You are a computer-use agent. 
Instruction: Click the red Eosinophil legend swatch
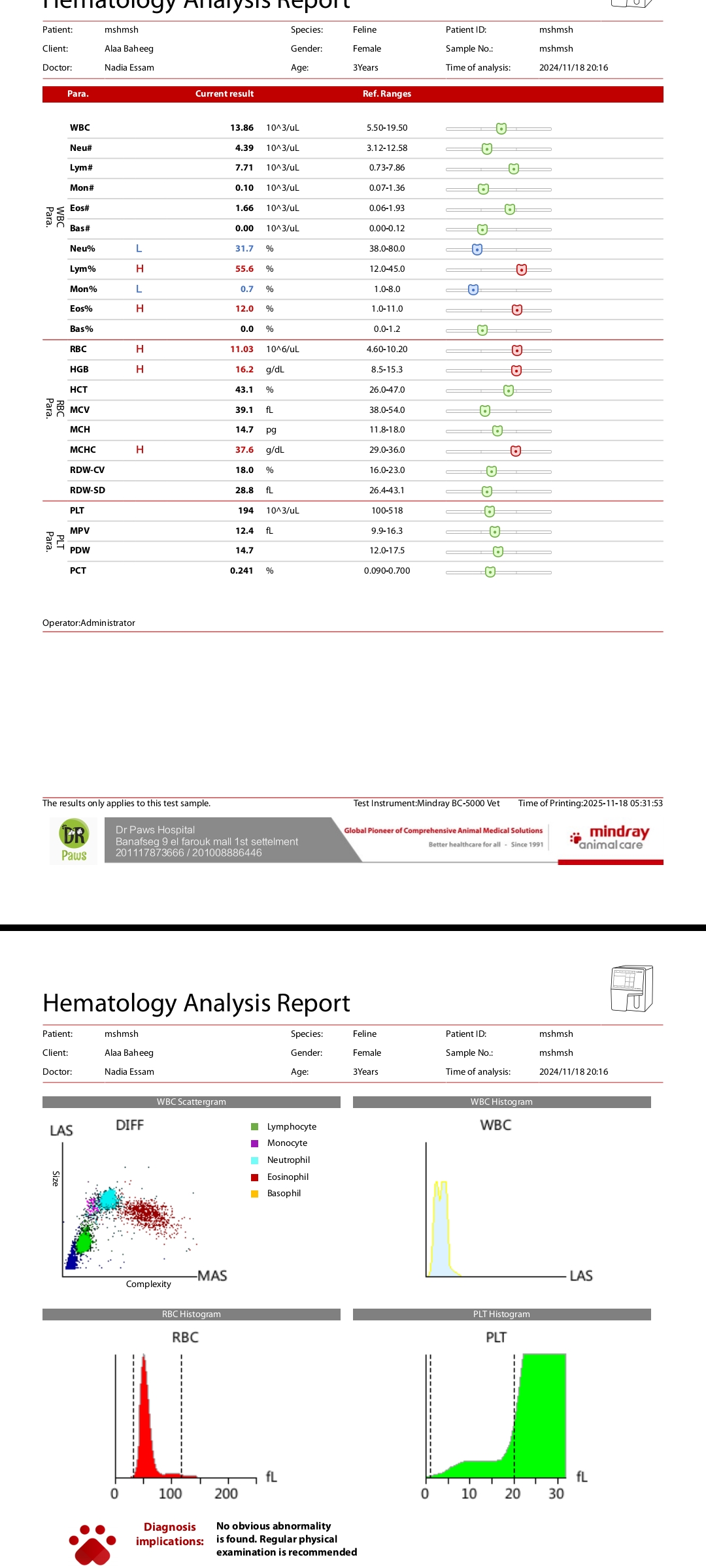coord(255,1177)
